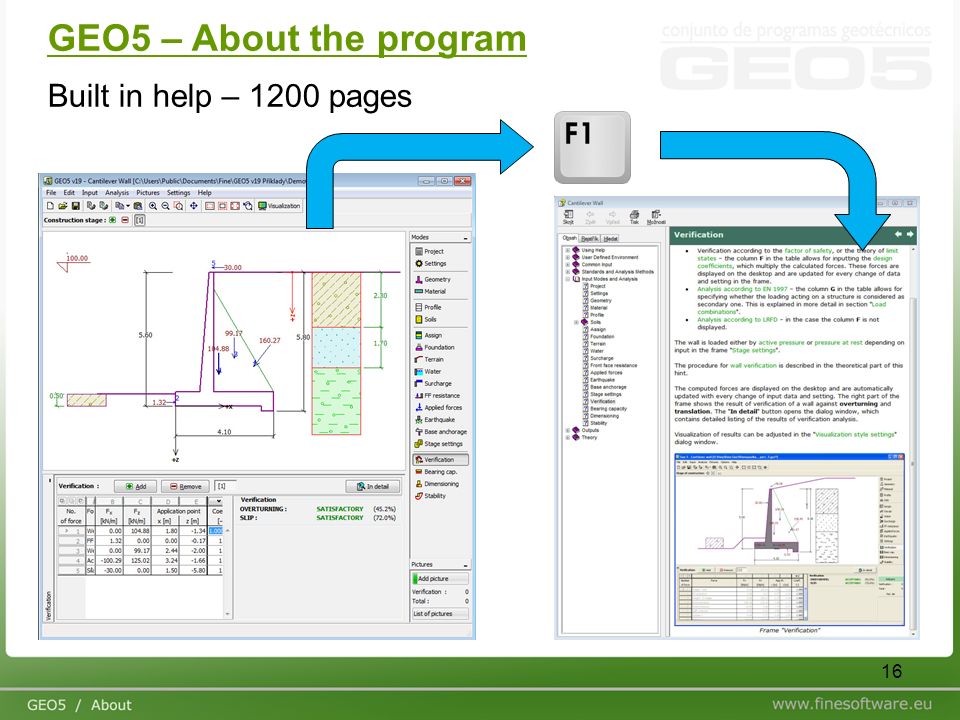Image resolution: width=960 pixels, height=720 pixels.
Task: Click the cell with value 104.88
Action: (x=138, y=531)
